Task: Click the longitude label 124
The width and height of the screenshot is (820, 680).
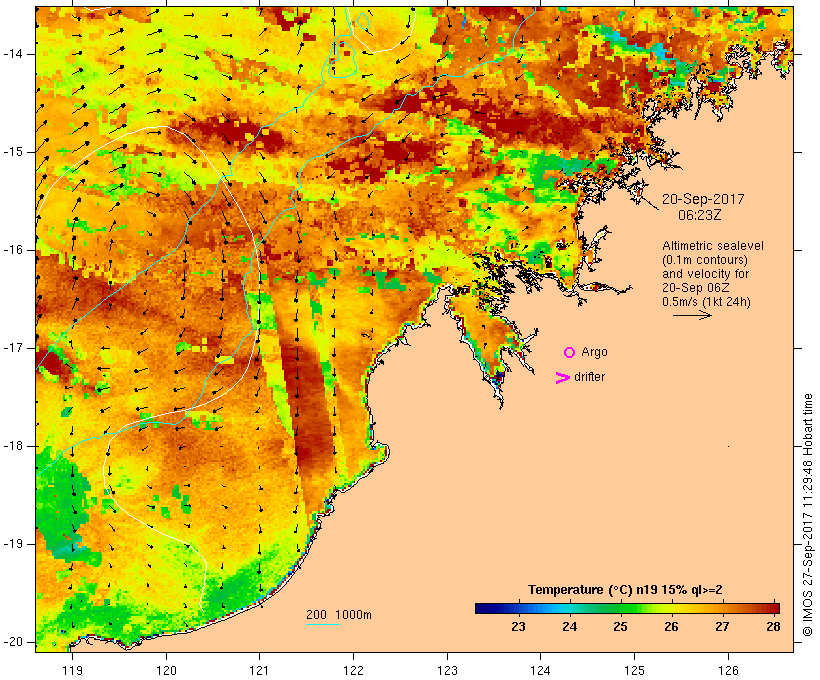Action: click(x=541, y=670)
